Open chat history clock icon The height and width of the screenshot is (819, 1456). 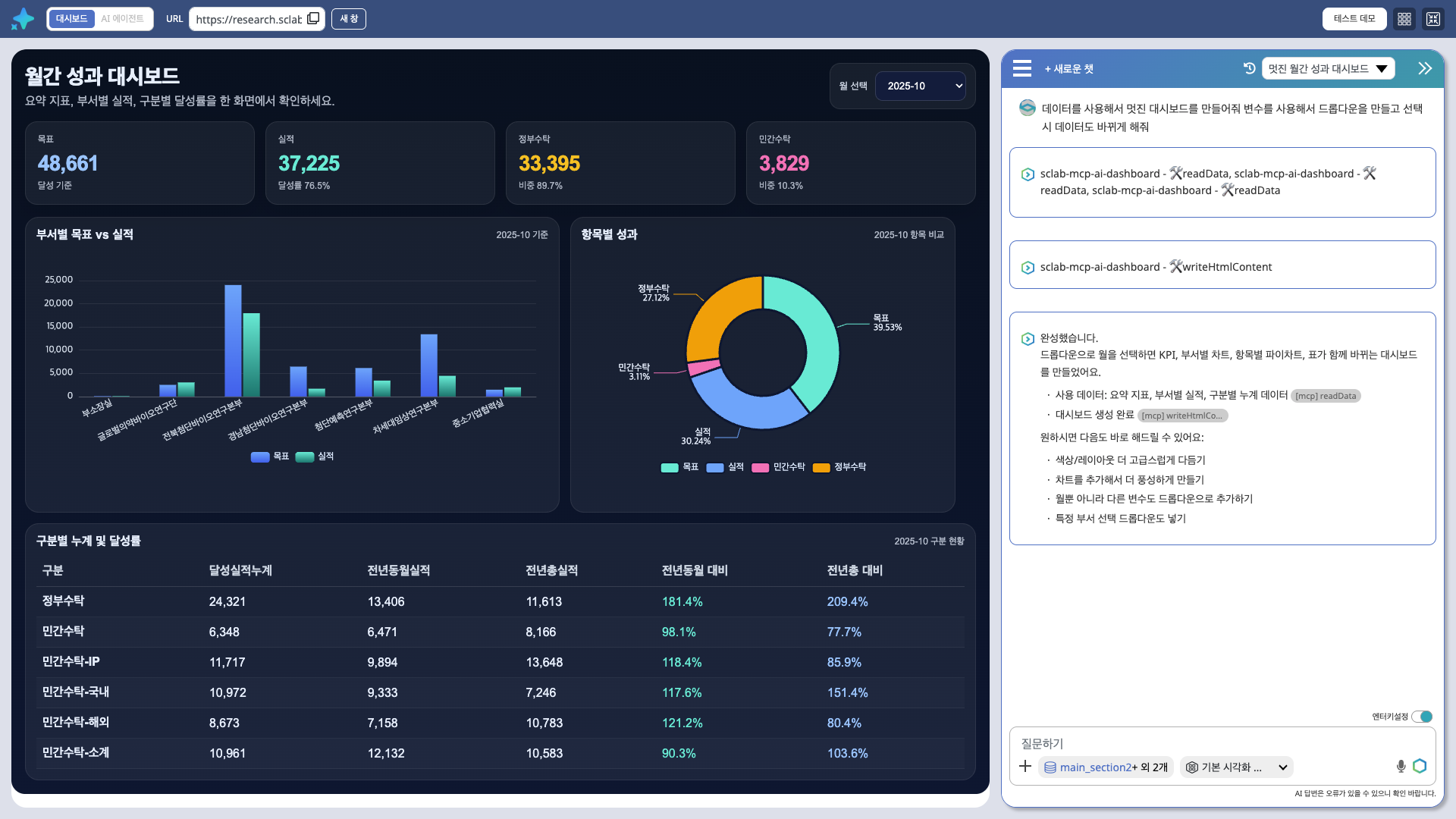click(1250, 68)
